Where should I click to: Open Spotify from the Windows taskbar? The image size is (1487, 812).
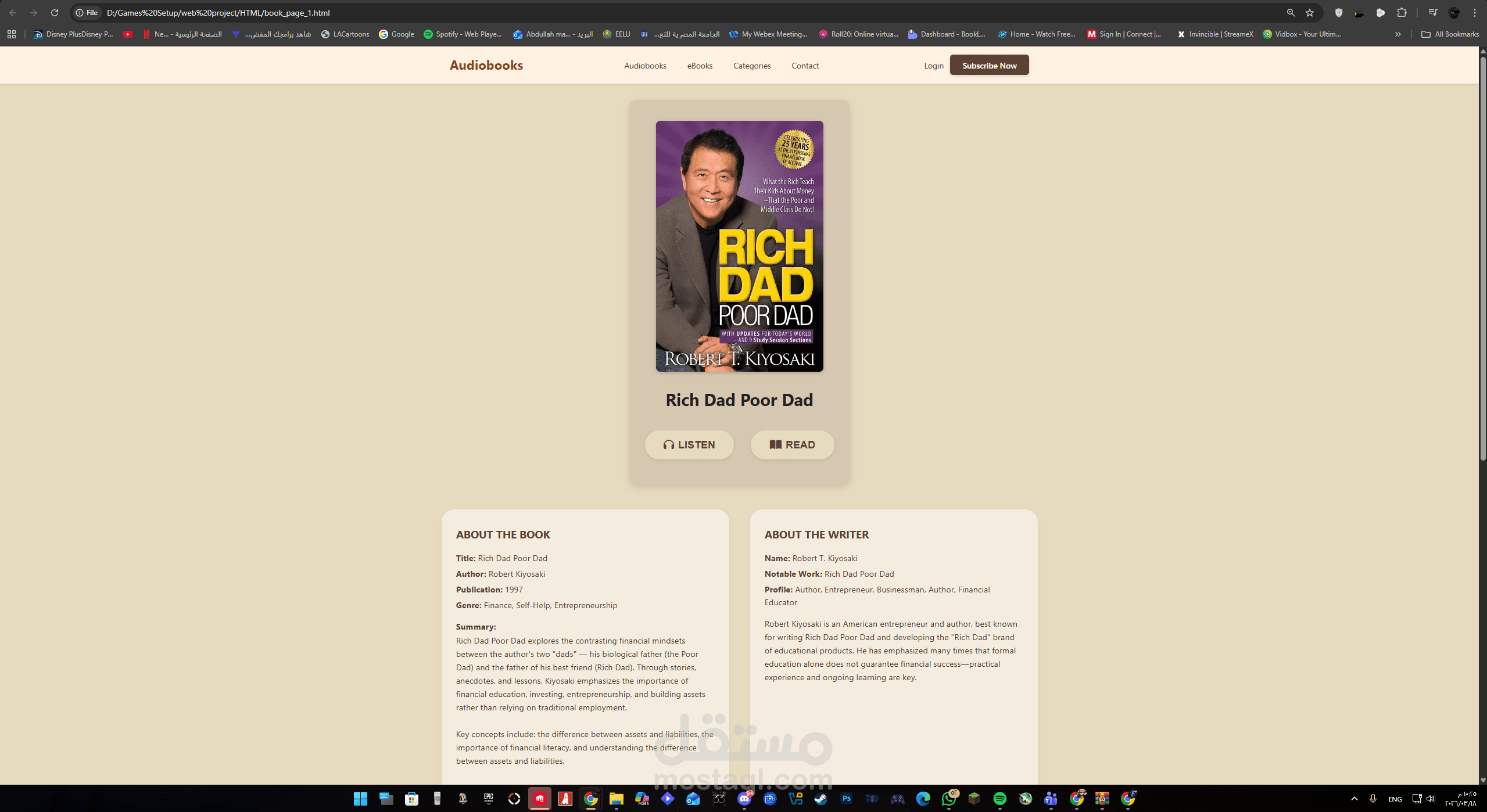[999, 799]
